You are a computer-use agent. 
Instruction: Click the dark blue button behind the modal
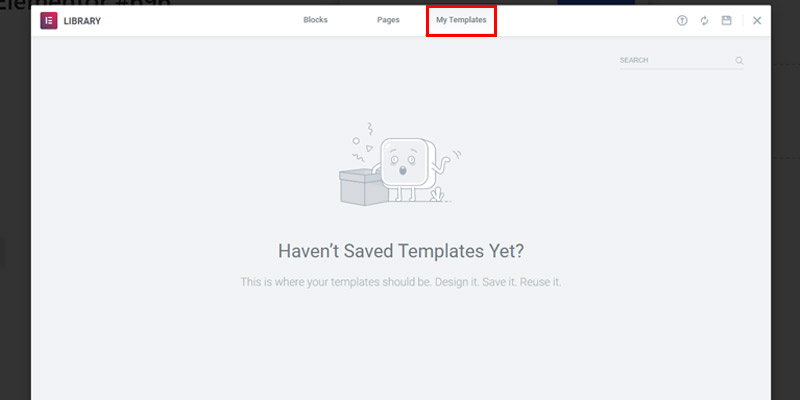[x=596, y=2]
